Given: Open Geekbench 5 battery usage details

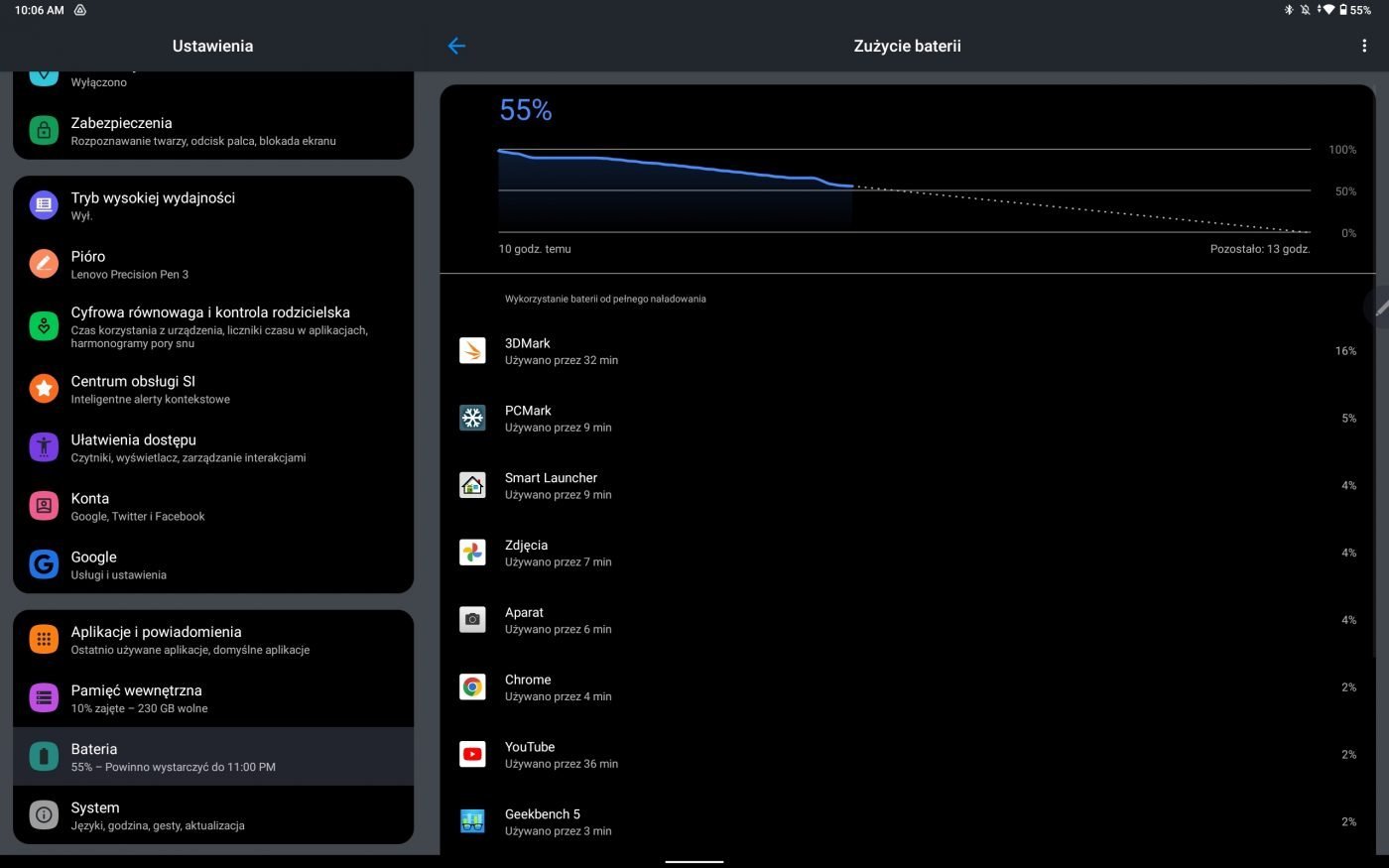Looking at the screenshot, I should tap(908, 821).
